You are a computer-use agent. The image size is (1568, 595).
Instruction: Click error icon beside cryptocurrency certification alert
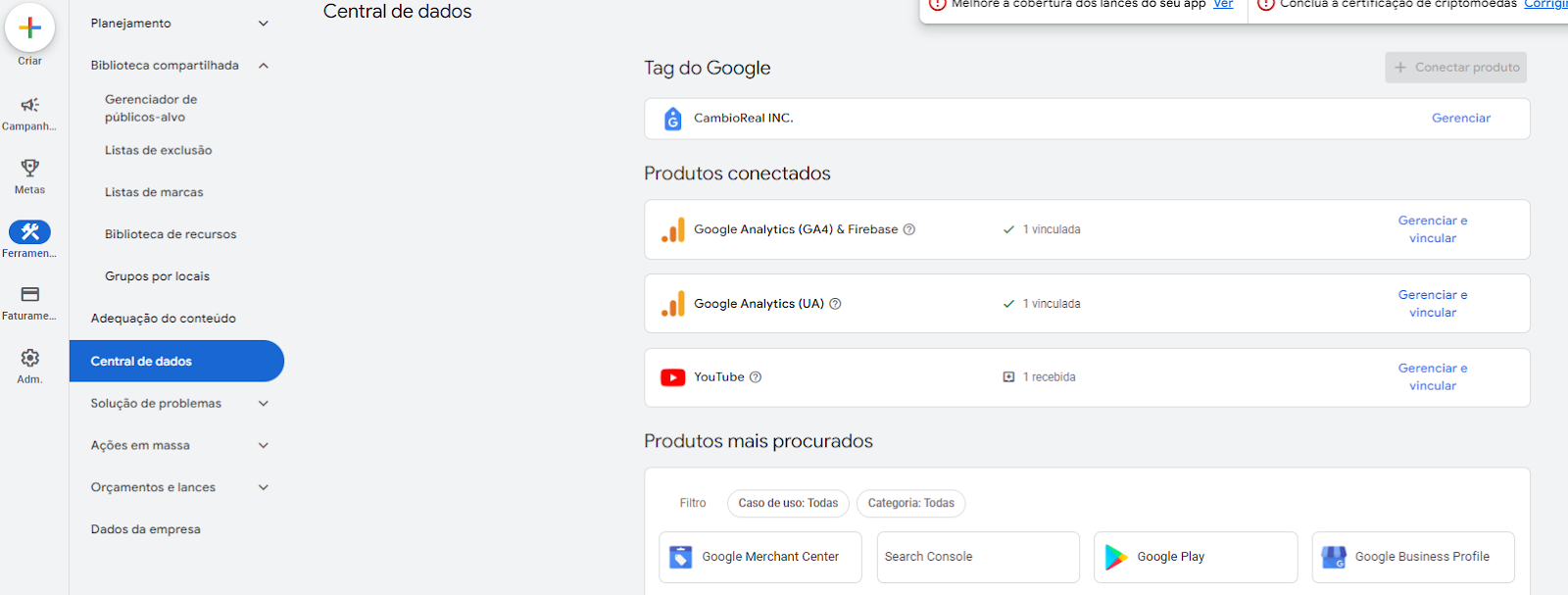(x=1265, y=4)
